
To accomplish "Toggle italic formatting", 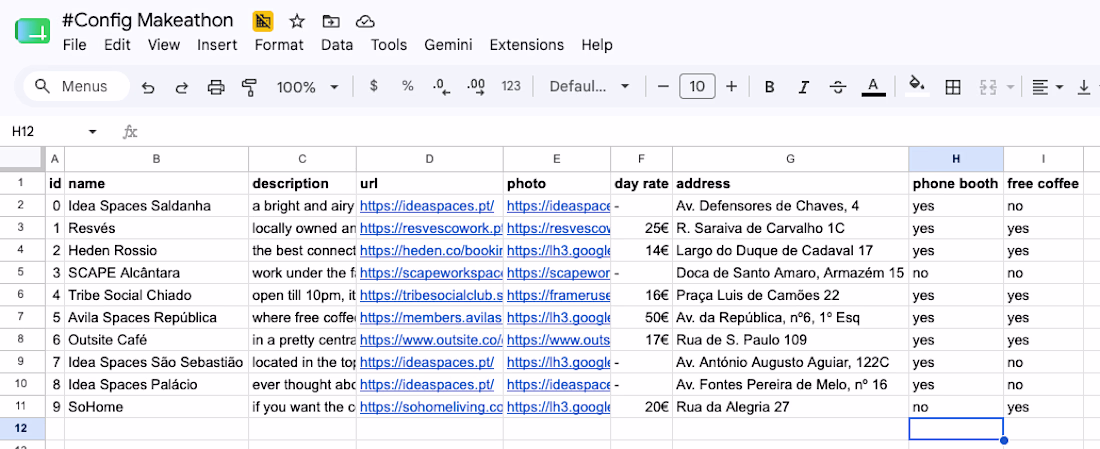I will [804, 87].
